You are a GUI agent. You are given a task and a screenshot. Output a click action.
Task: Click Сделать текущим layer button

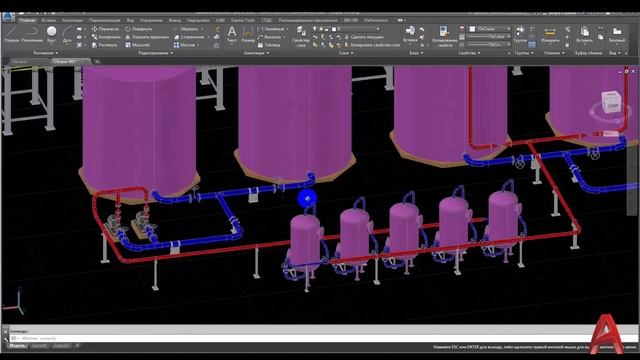364,37
